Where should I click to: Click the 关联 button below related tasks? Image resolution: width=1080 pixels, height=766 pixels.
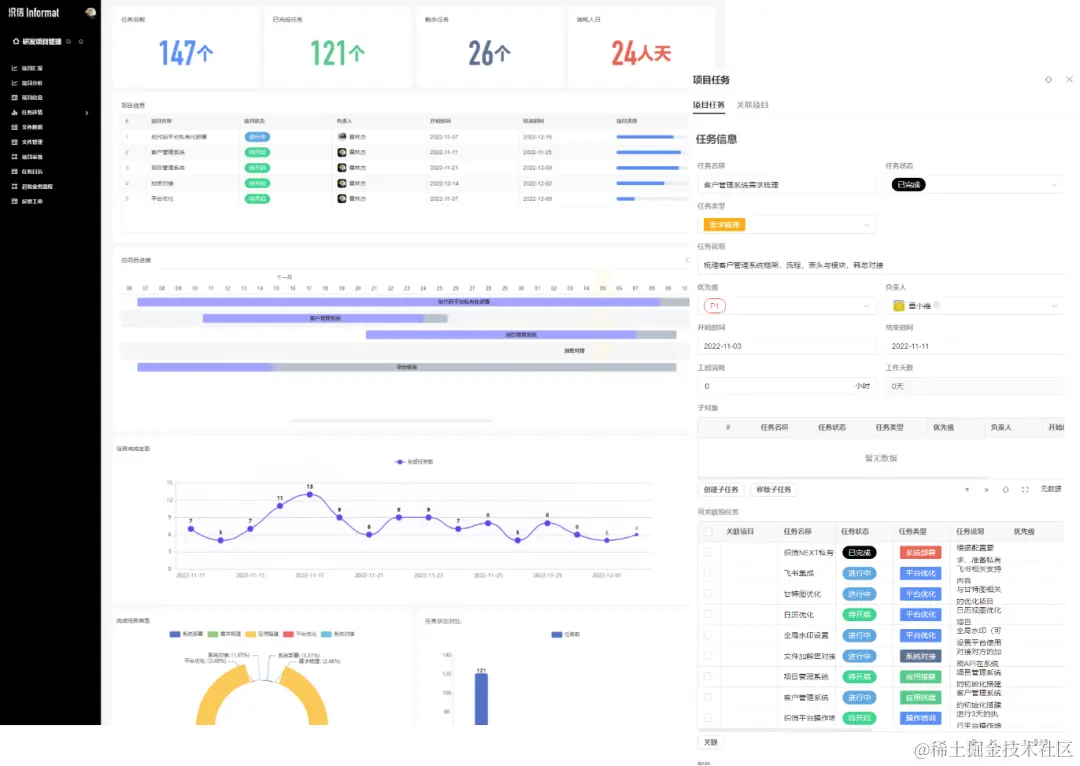coord(711,742)
